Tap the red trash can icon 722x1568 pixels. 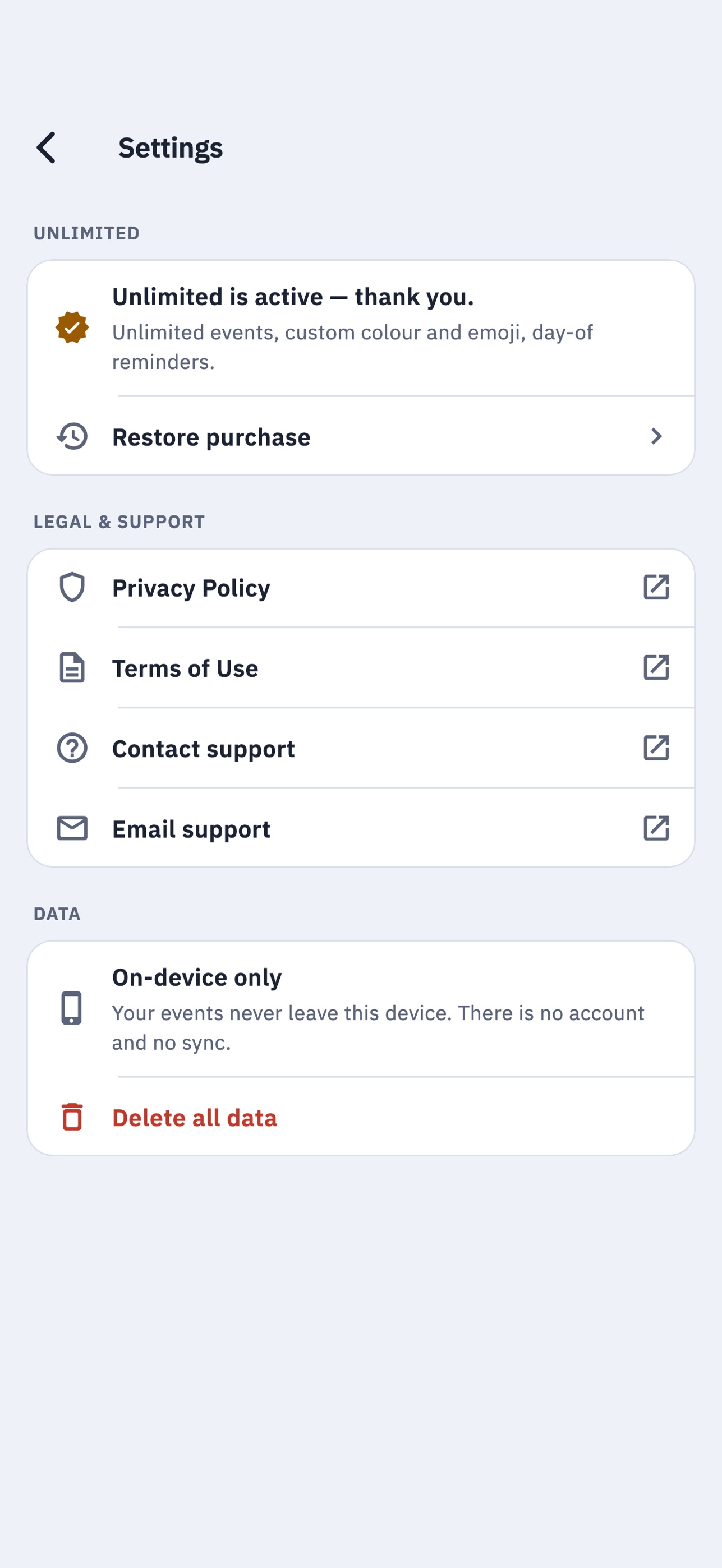click(x=72, y=1117)
